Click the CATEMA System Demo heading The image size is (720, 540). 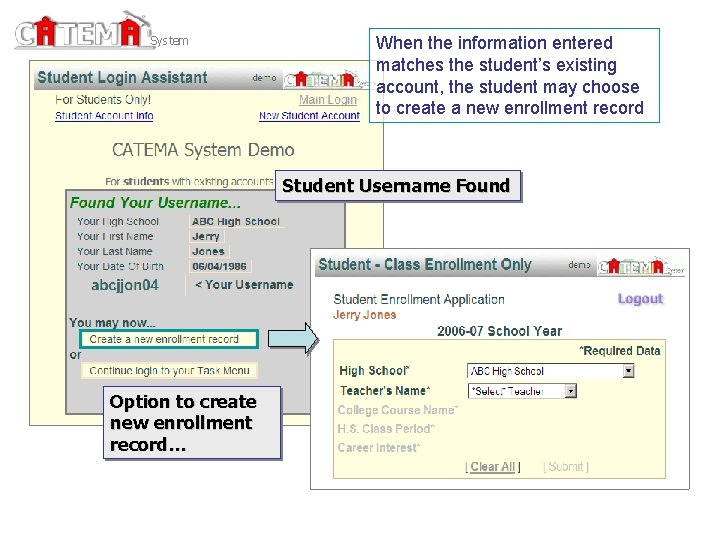pos(203,150)
